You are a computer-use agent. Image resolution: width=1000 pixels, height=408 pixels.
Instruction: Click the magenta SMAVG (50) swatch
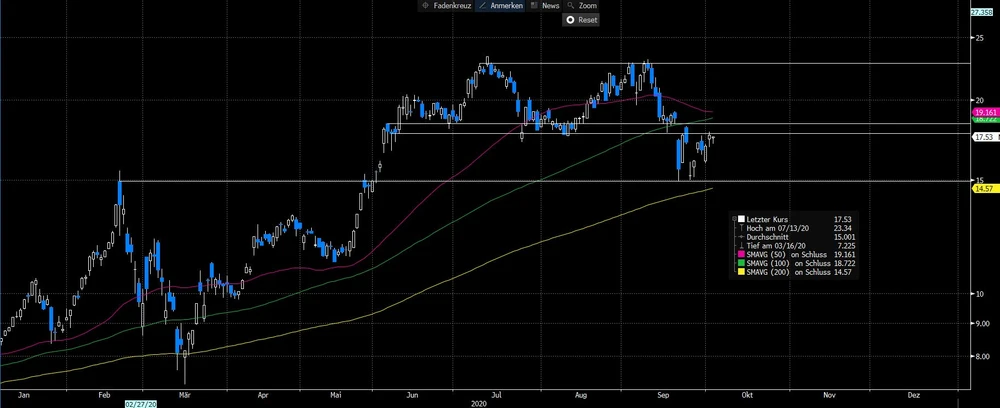coord(743,254)
